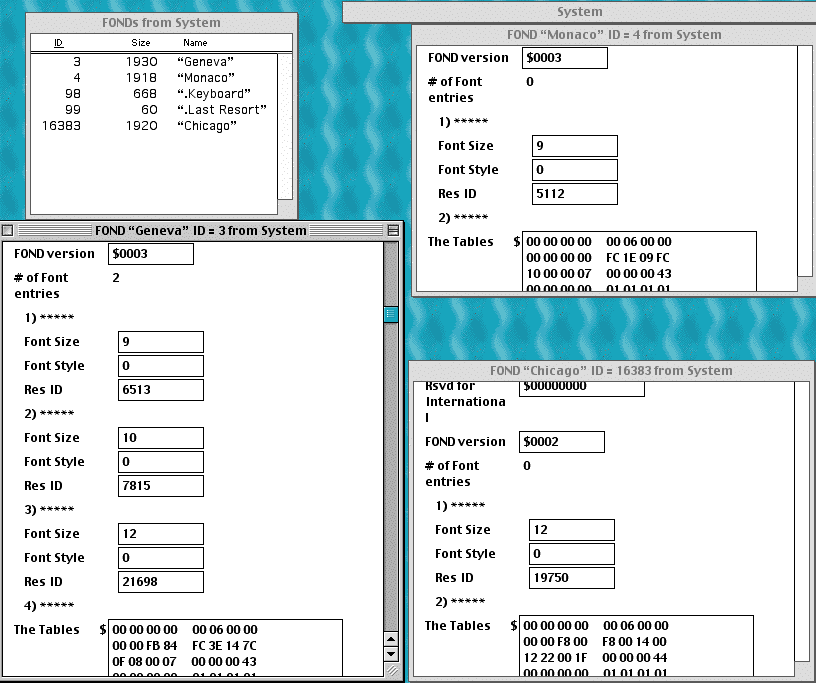Click the Font Style field in the Monaco window

[575, 170]
